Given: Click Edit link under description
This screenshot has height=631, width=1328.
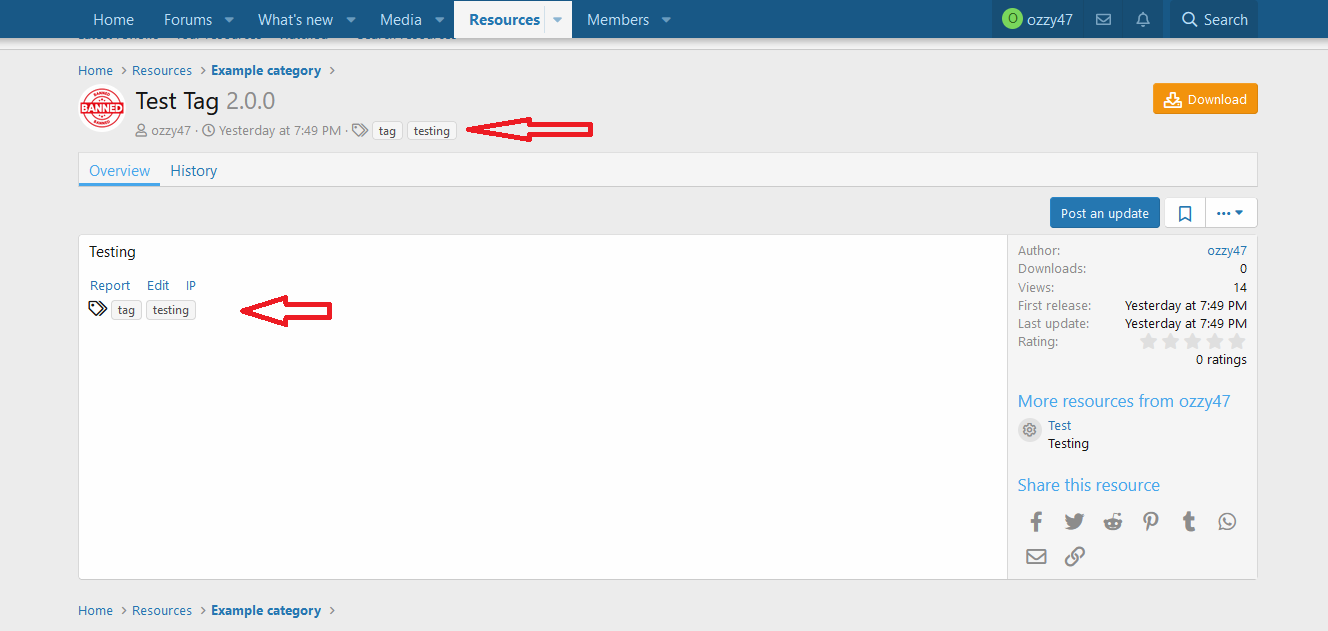Looking at the screenshot, I should [x=158, y=285].
